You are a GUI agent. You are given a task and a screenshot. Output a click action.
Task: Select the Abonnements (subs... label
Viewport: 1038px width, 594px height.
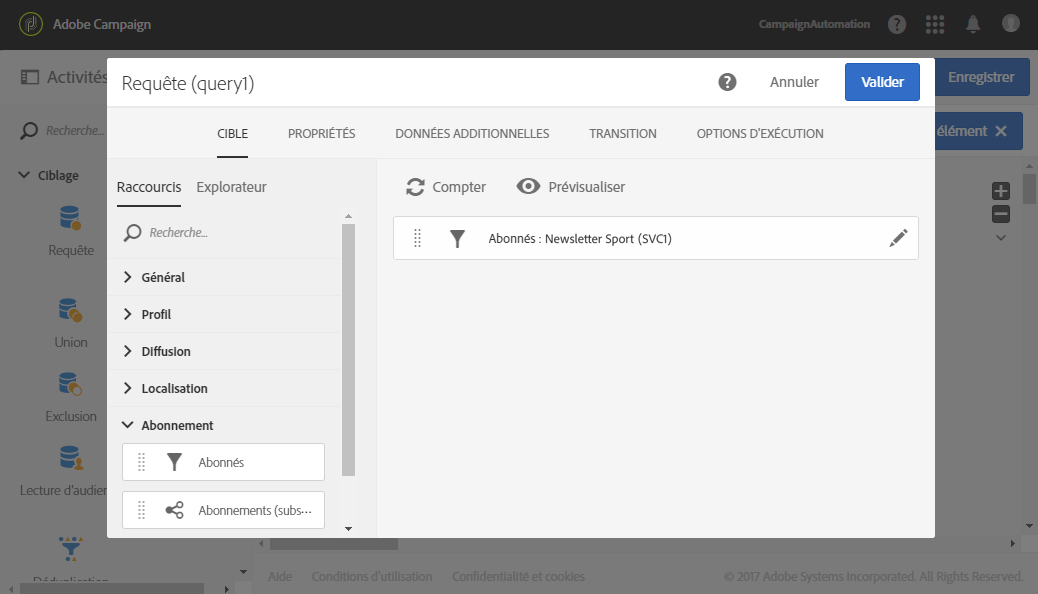[x=255, y=511]
